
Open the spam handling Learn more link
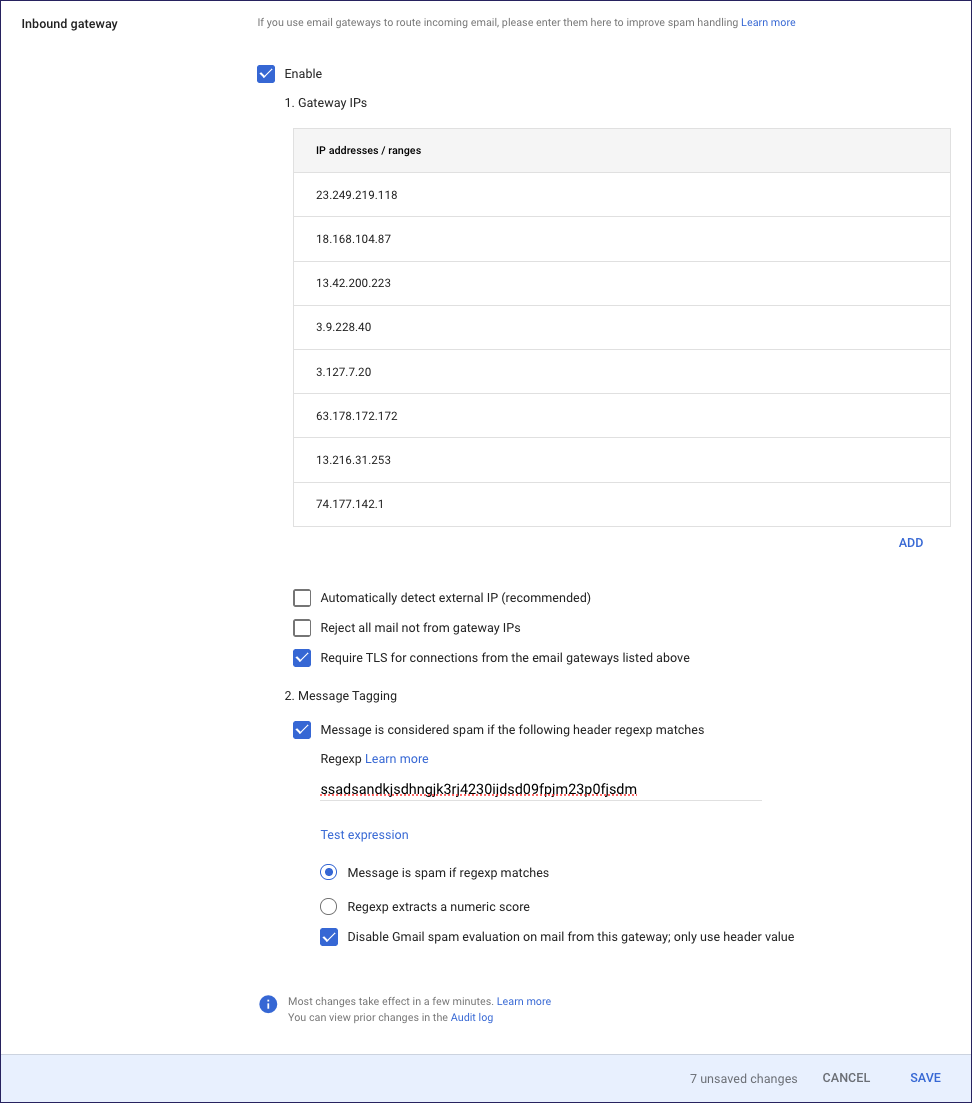tap(767, 21)
